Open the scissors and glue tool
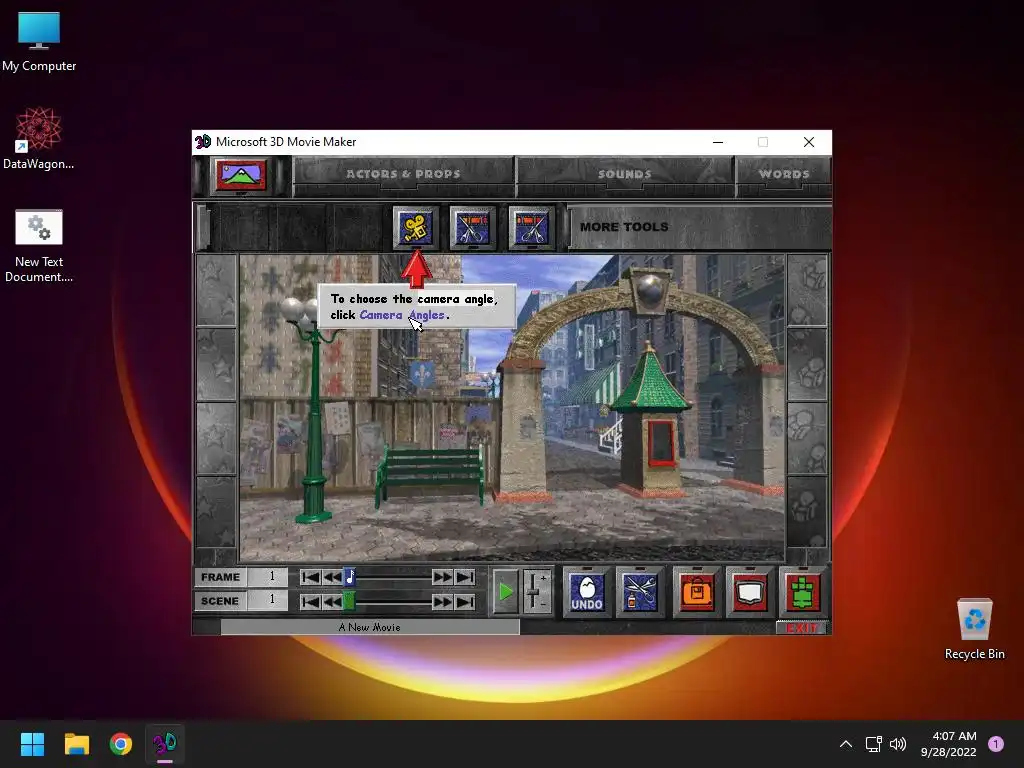 coord(640,592)
